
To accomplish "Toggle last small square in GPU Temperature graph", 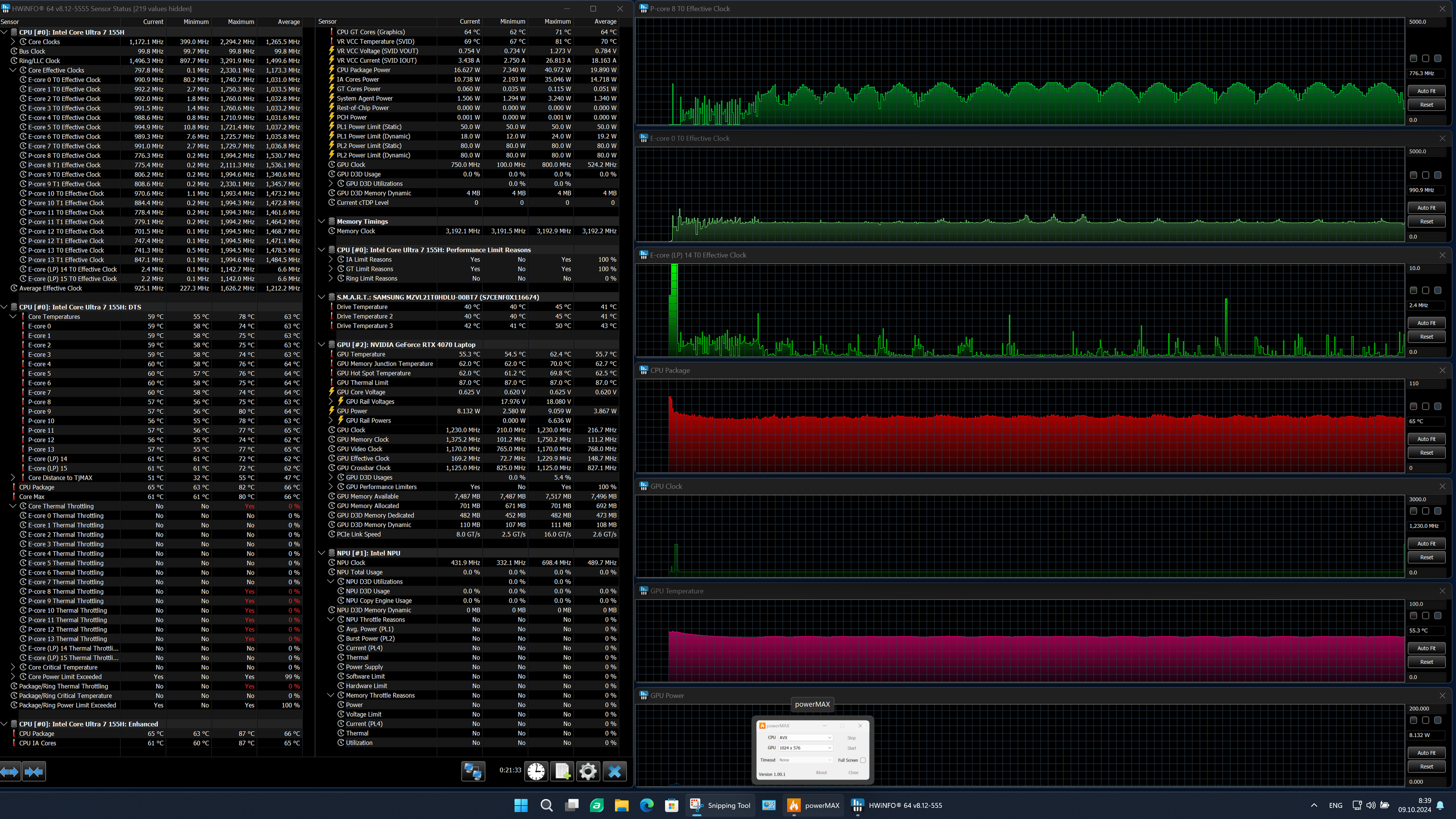I will [1438, 616].
